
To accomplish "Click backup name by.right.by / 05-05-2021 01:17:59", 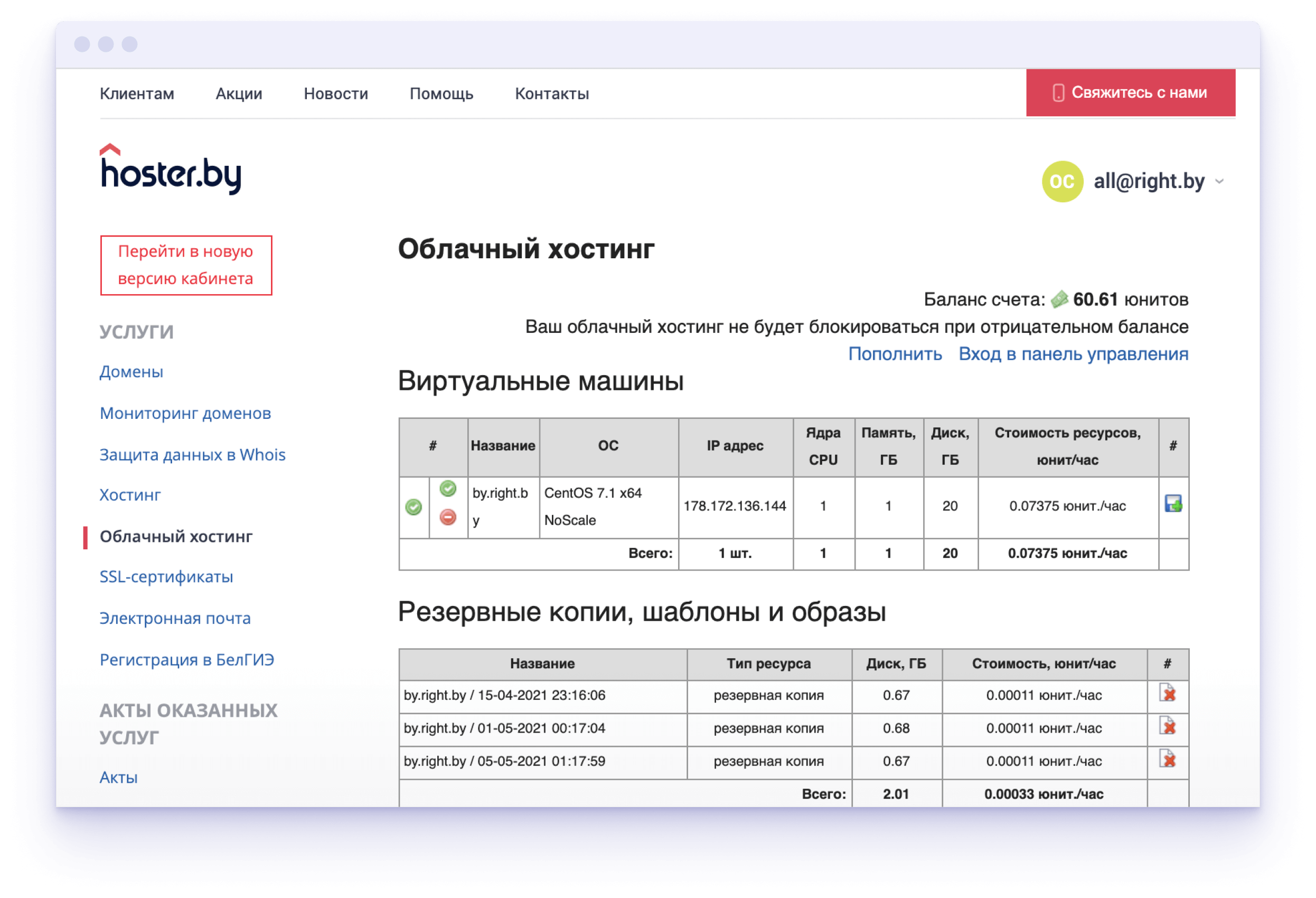I will (x=504, y=761).
